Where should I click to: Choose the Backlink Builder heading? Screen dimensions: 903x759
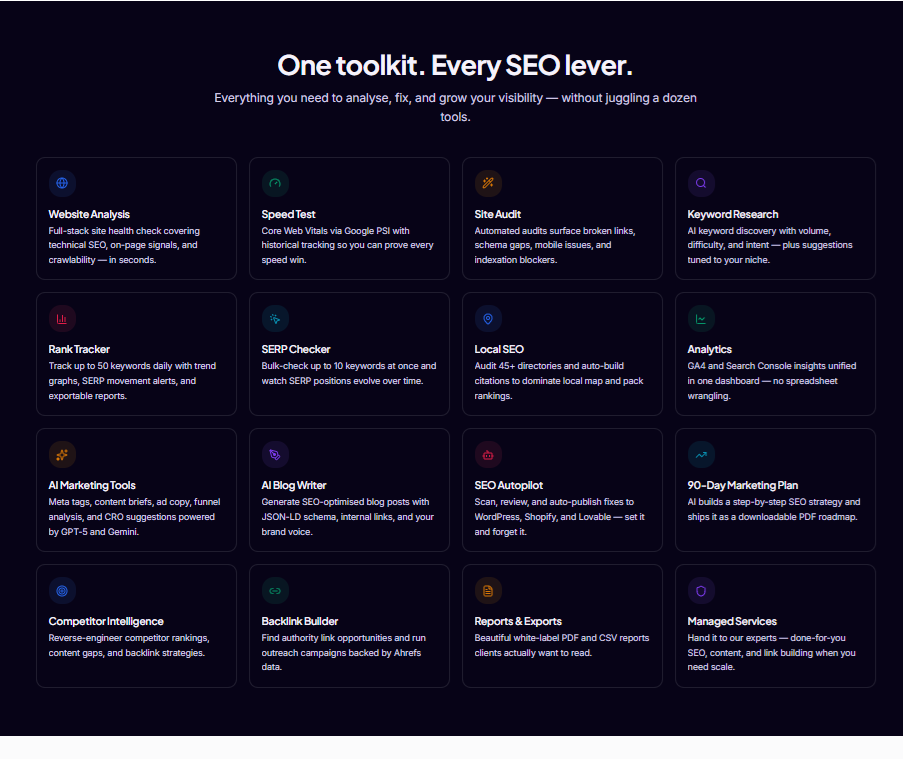(x=299, y=621)
